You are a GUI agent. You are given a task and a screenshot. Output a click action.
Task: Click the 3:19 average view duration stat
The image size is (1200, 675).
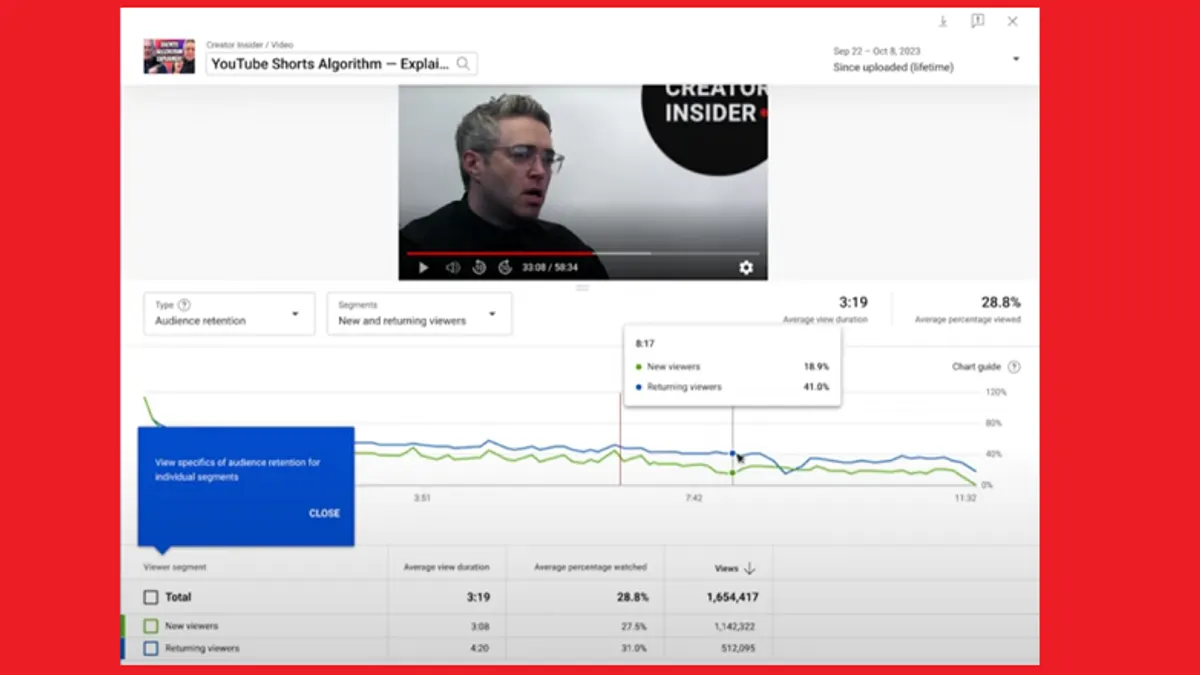(x=853, y=302)
